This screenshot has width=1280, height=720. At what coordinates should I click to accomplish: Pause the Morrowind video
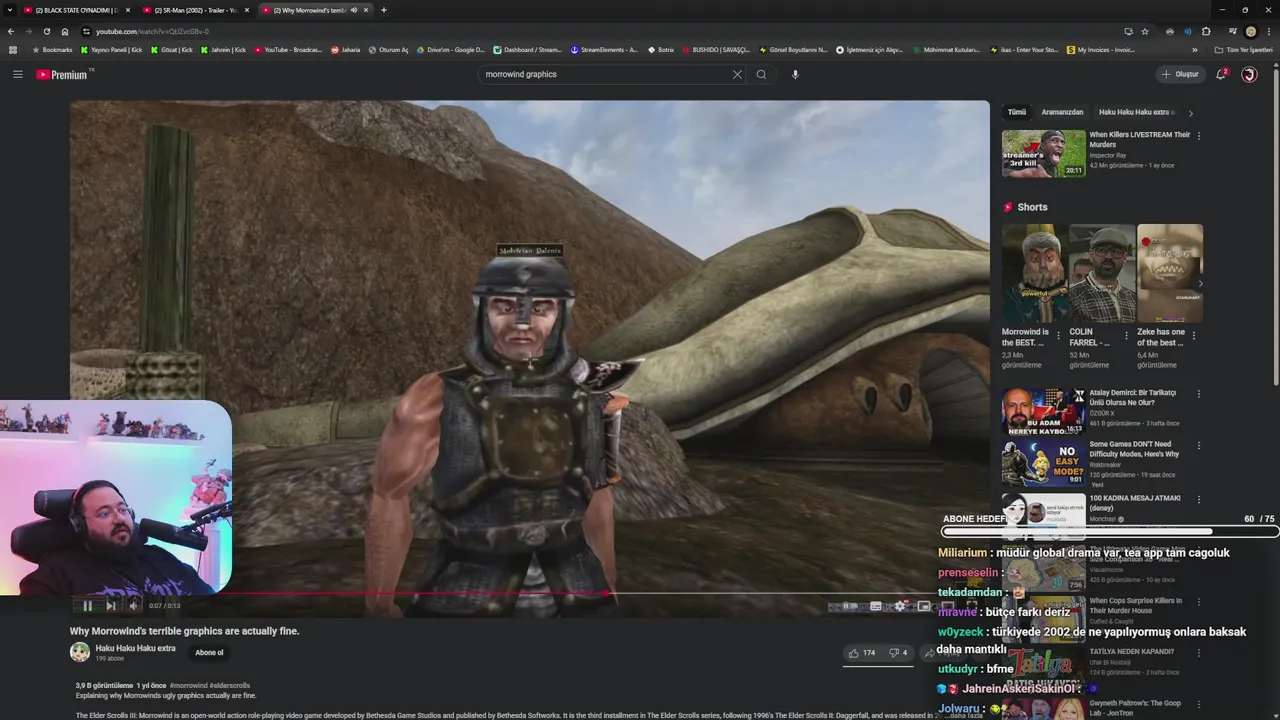pos(87,605)
